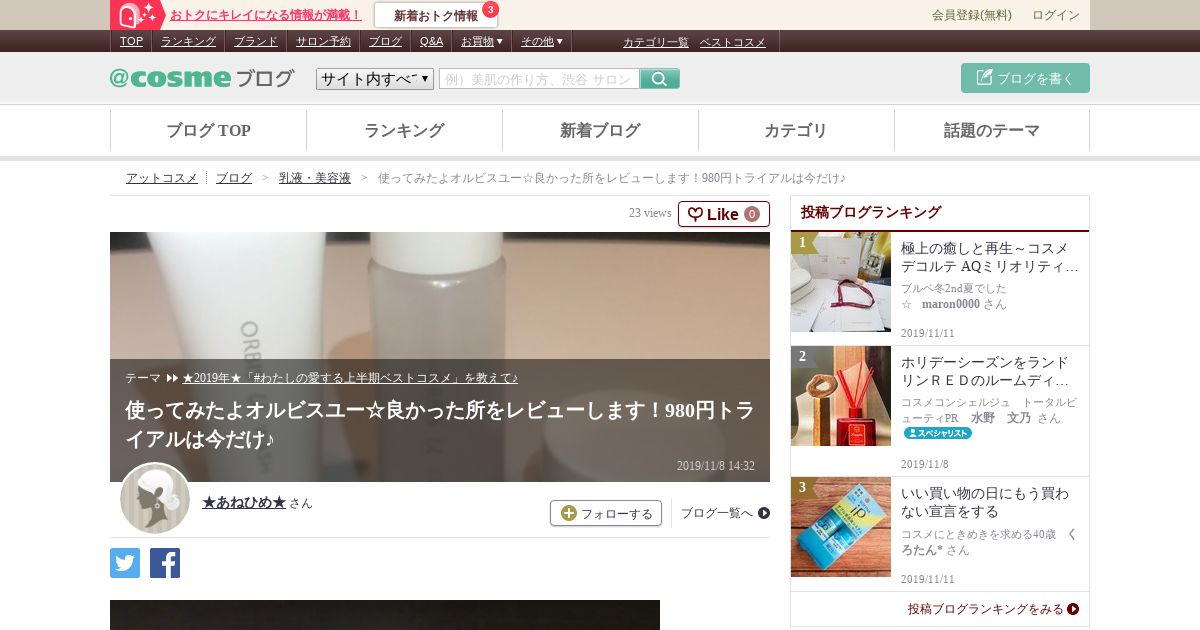Share post via Facebook icon
The height and width of the screenshot is (630, 1200).
[x=165, y=563]
